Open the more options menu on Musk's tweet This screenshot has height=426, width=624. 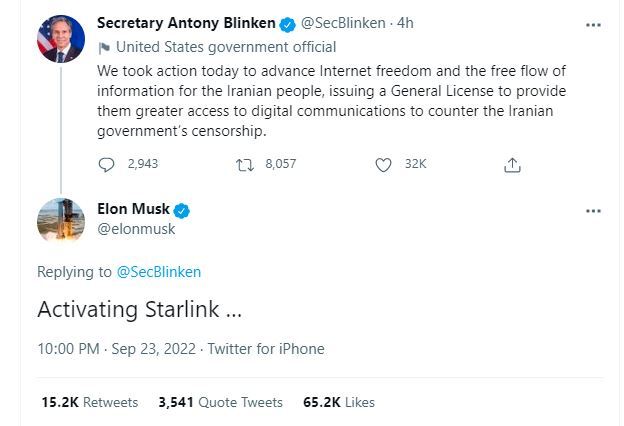(593, 211)
